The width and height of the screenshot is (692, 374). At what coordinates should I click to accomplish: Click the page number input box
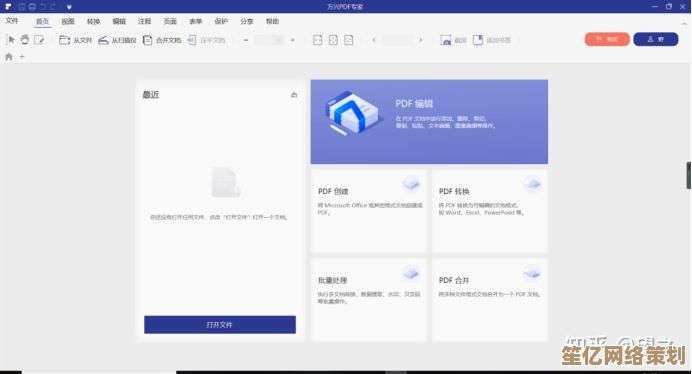(397, 40)
